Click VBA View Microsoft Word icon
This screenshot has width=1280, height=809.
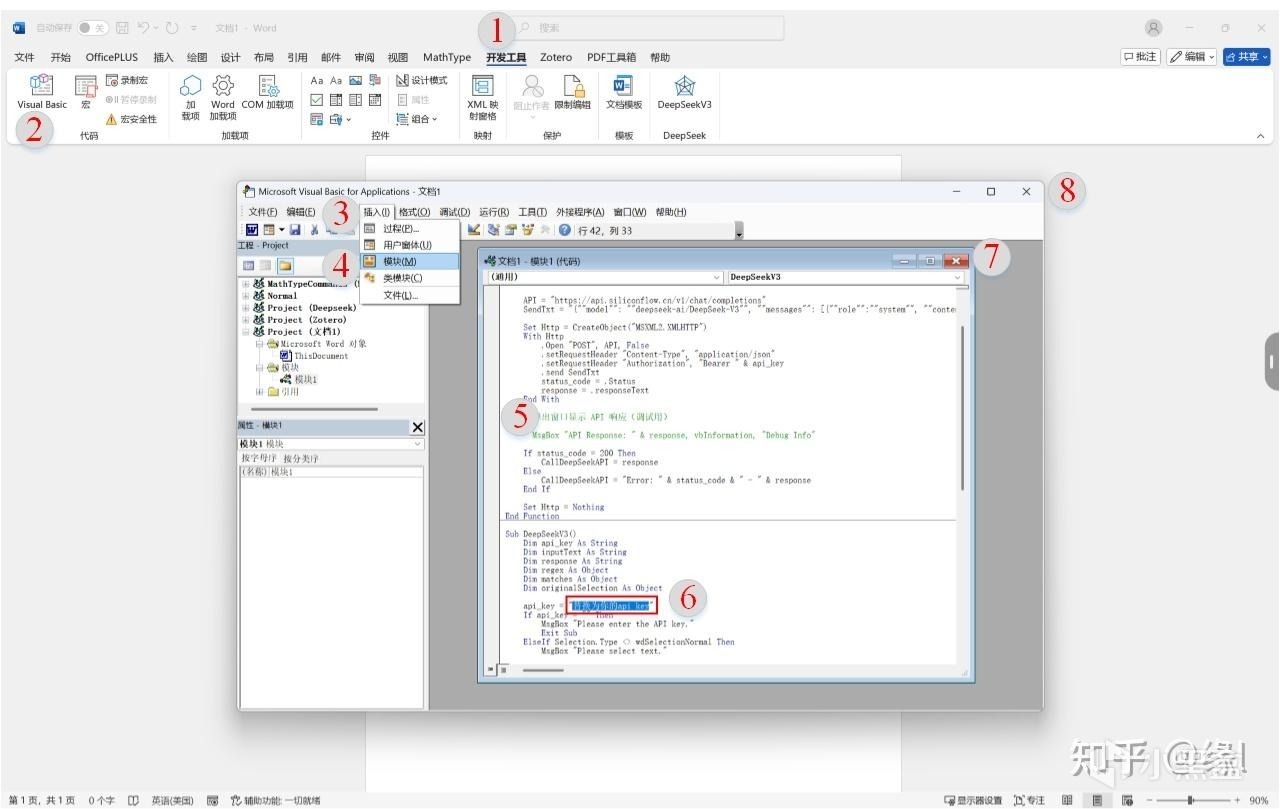252,230
